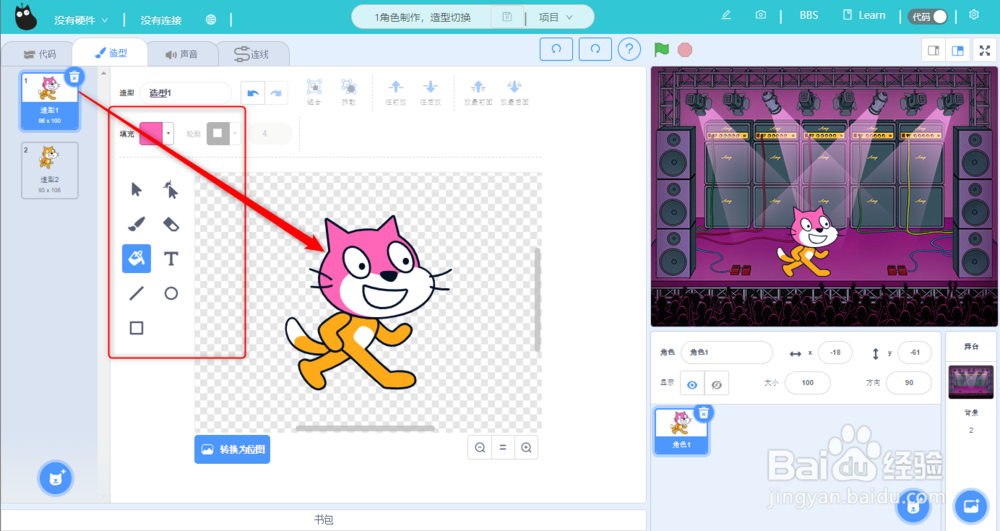Select the Eraser tool
Viewport: 1000px width, 531px height.
(170, 224)
